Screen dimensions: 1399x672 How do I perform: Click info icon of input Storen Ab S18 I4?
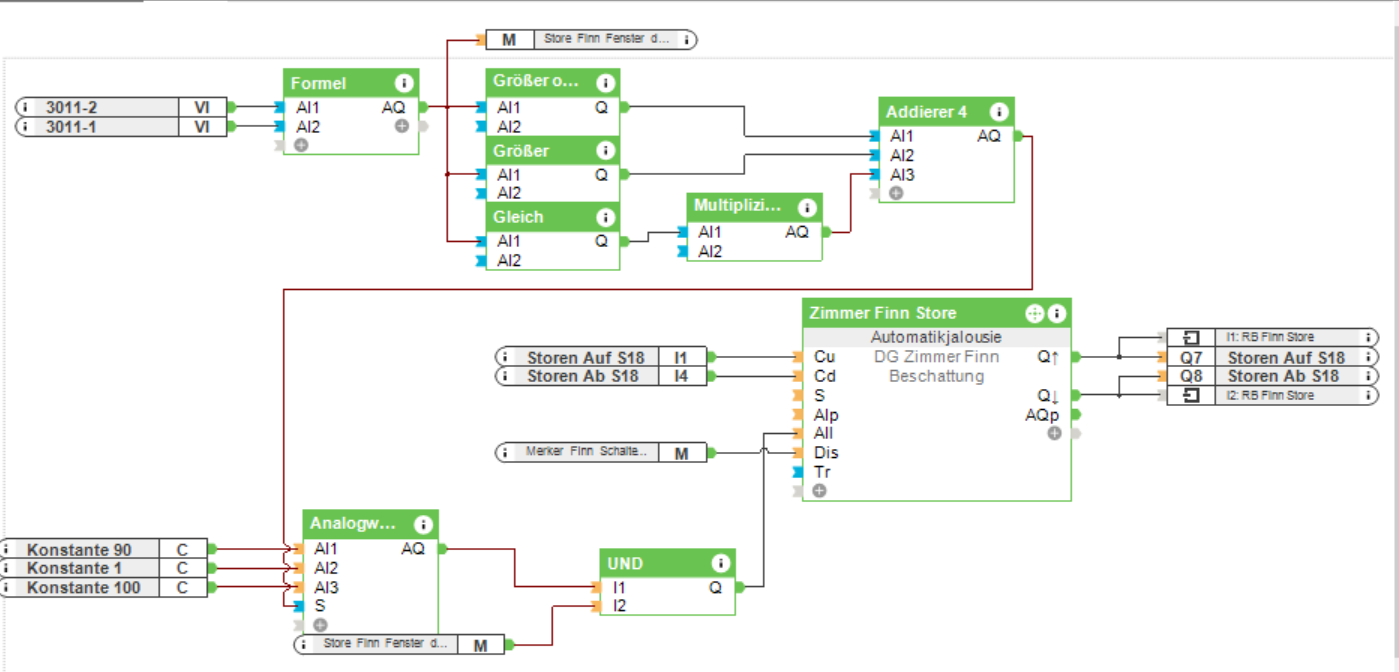[506, 376]
